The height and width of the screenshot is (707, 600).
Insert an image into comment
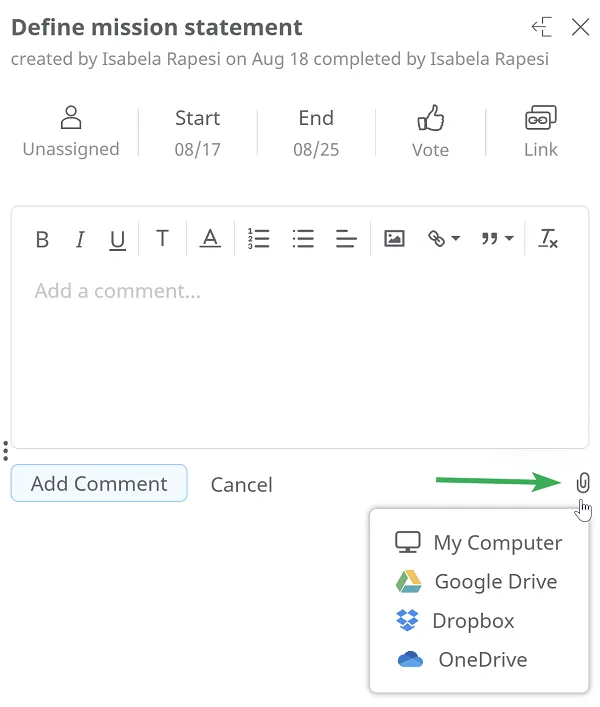394,238
